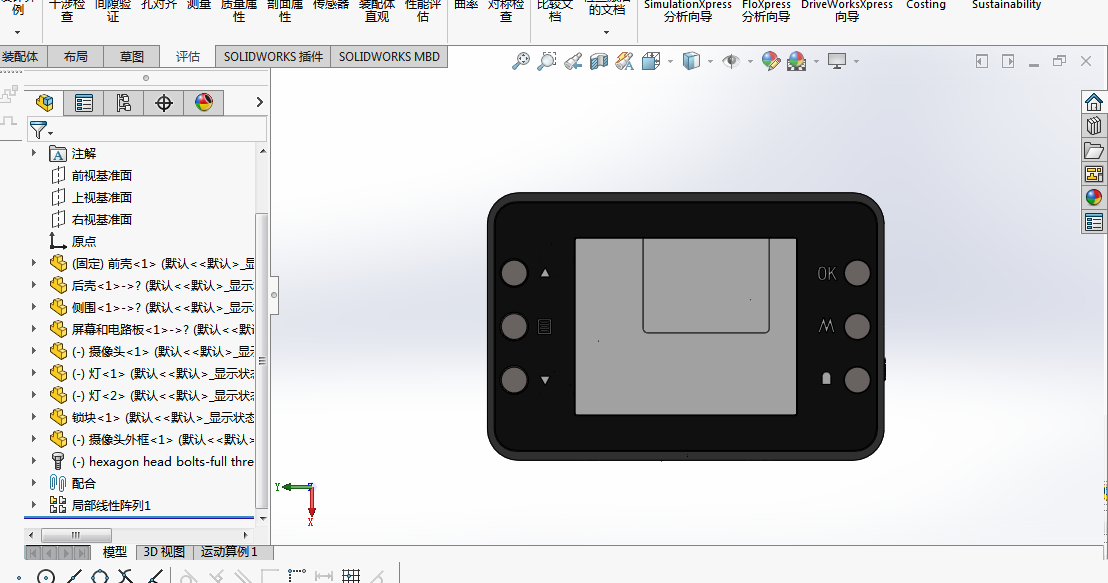Click the 测量 measure button
1108x583 pixels.
pos(199,6)
